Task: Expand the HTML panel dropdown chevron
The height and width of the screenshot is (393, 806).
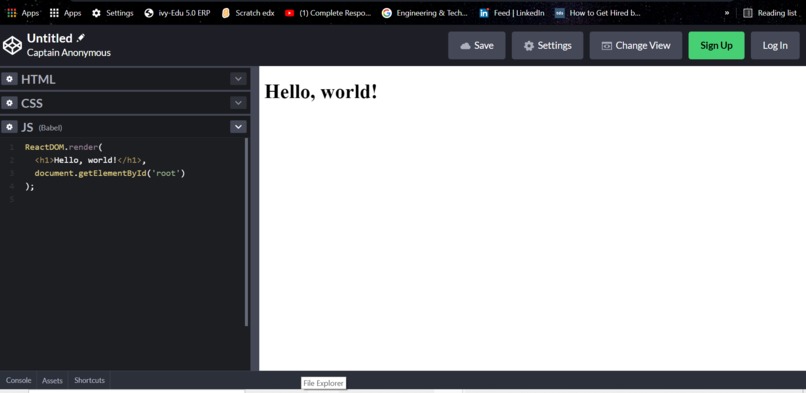Action: click(x=238, y=79)
